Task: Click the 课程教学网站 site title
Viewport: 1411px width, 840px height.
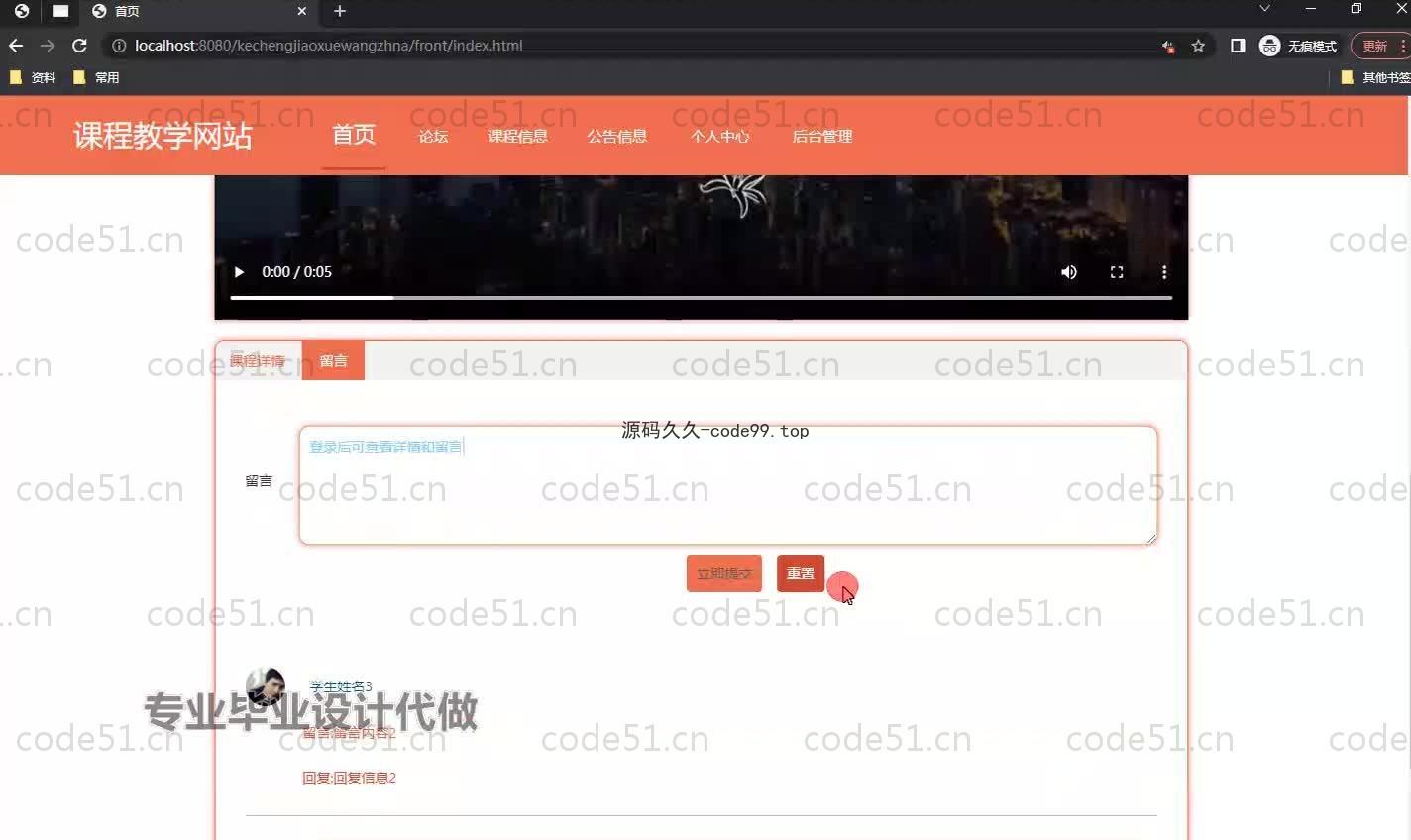Action: click(x=163, y=136)
